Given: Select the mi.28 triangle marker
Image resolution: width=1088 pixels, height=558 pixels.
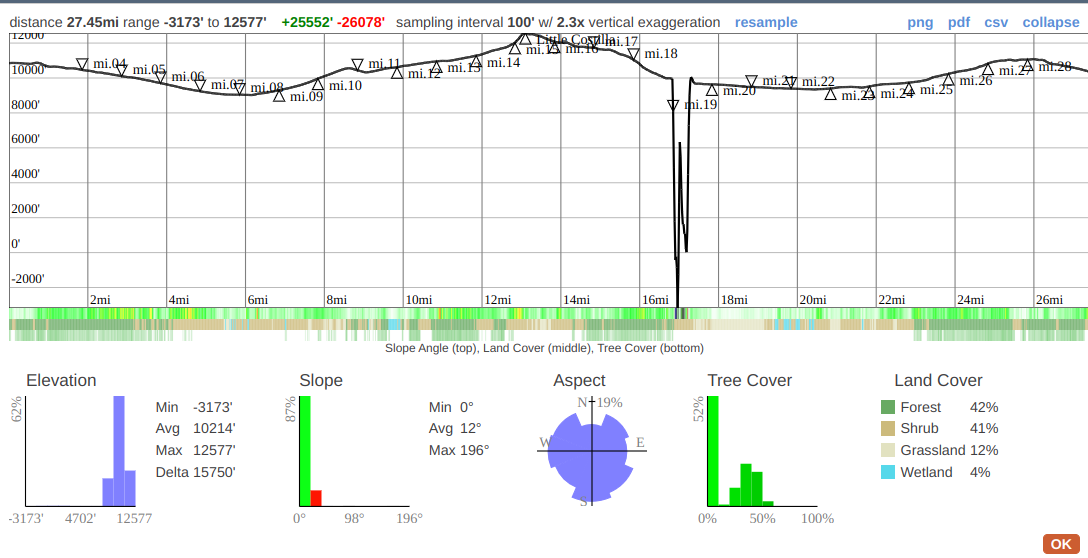Looking at the screenshot, I should pos(1027,66).
